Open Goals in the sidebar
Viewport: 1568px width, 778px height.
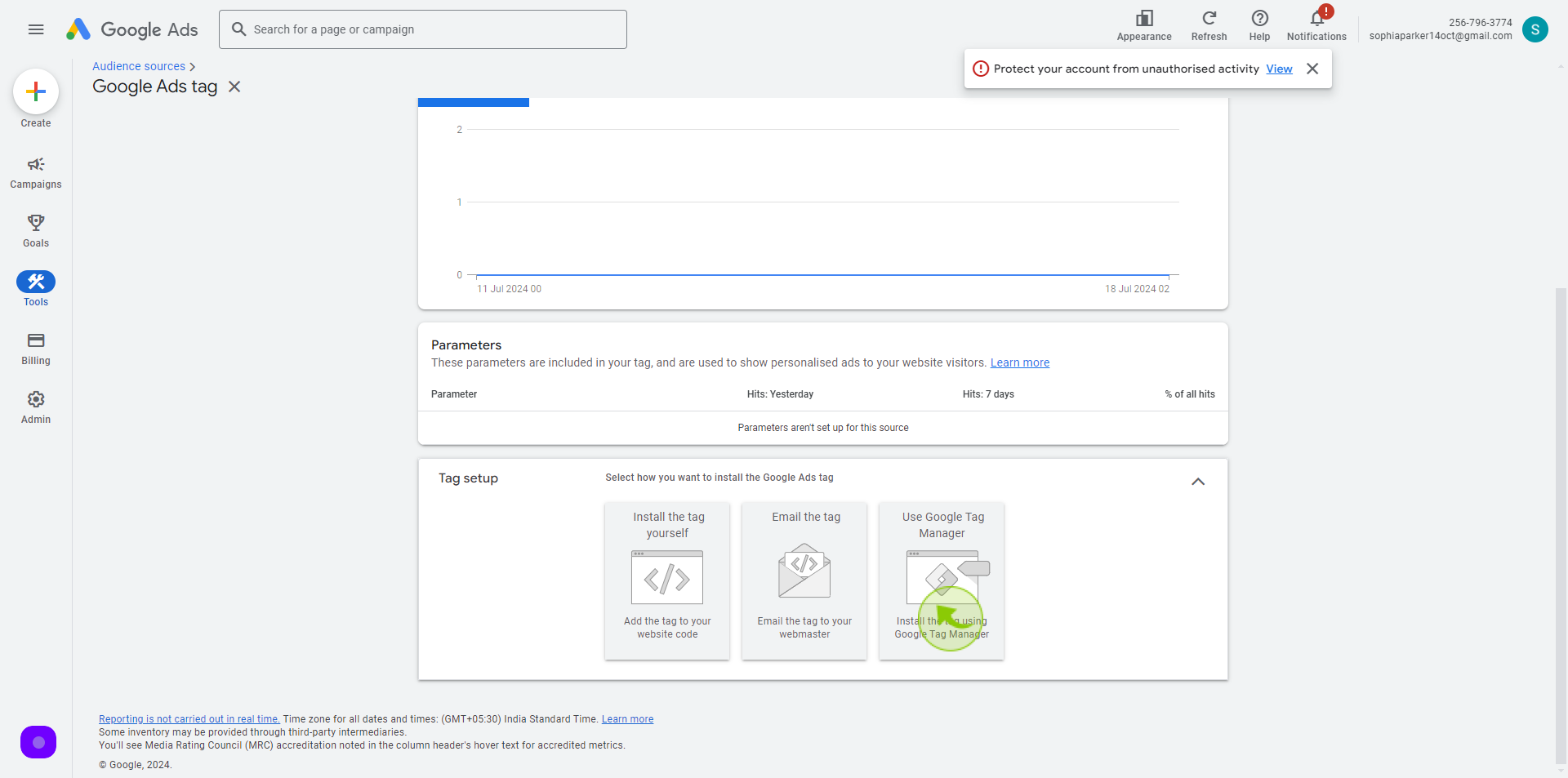[x=36, y=231]
